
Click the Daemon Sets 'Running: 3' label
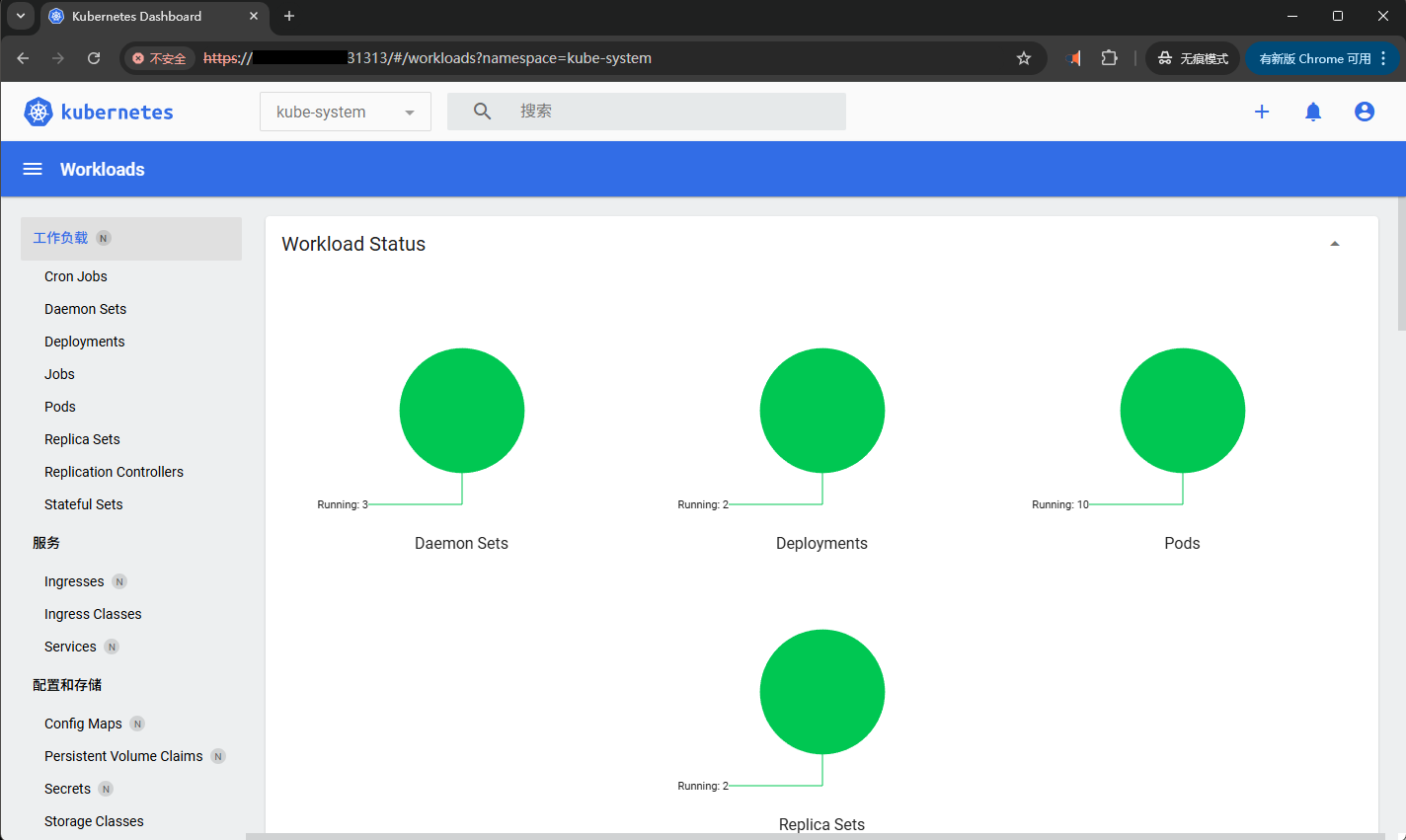(343, 504)
